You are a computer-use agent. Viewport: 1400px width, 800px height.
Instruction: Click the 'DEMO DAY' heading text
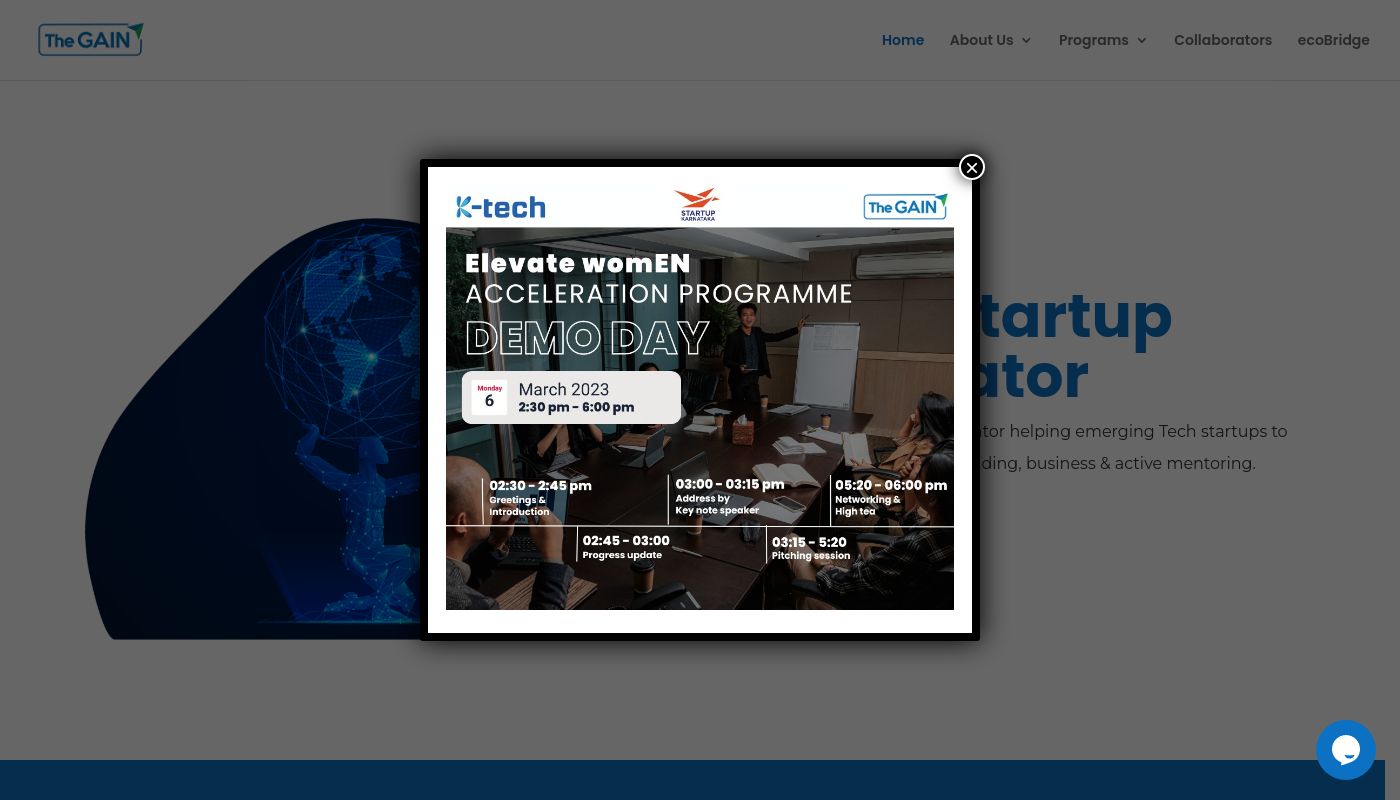(x=588, y=339)
